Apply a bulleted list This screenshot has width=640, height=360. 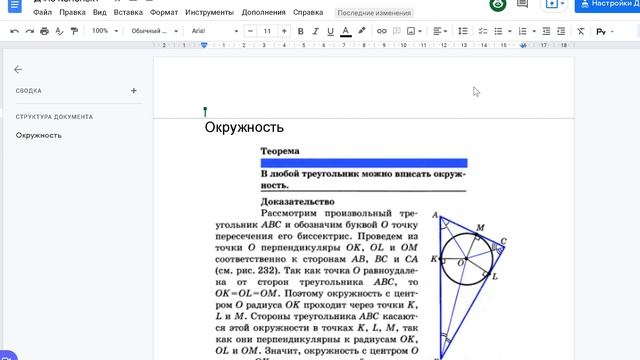point(498,31)
